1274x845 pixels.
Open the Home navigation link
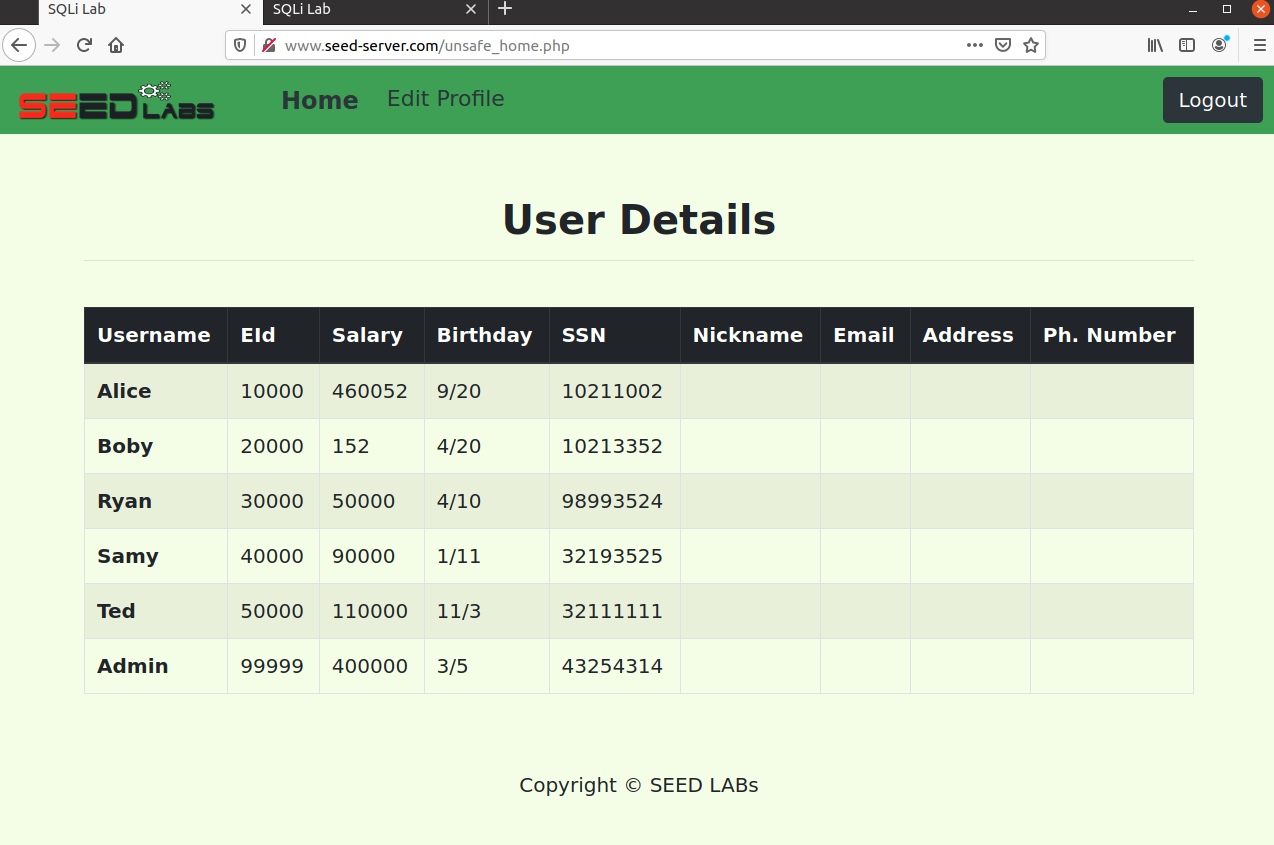click(x=320, y=100)
